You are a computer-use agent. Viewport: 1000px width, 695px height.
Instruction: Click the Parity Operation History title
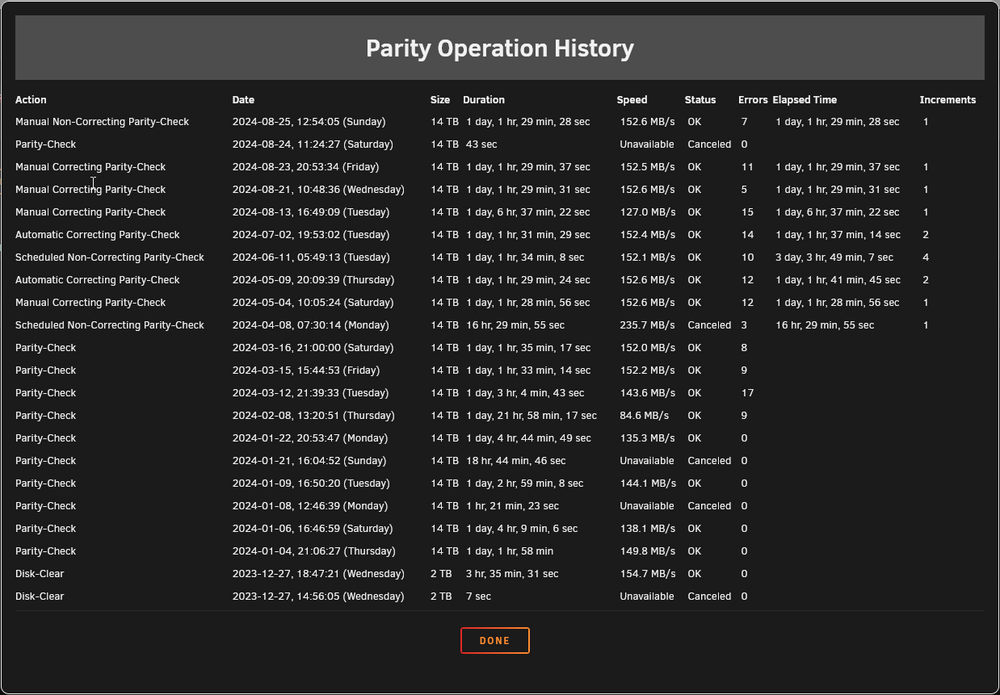point(500,48)
